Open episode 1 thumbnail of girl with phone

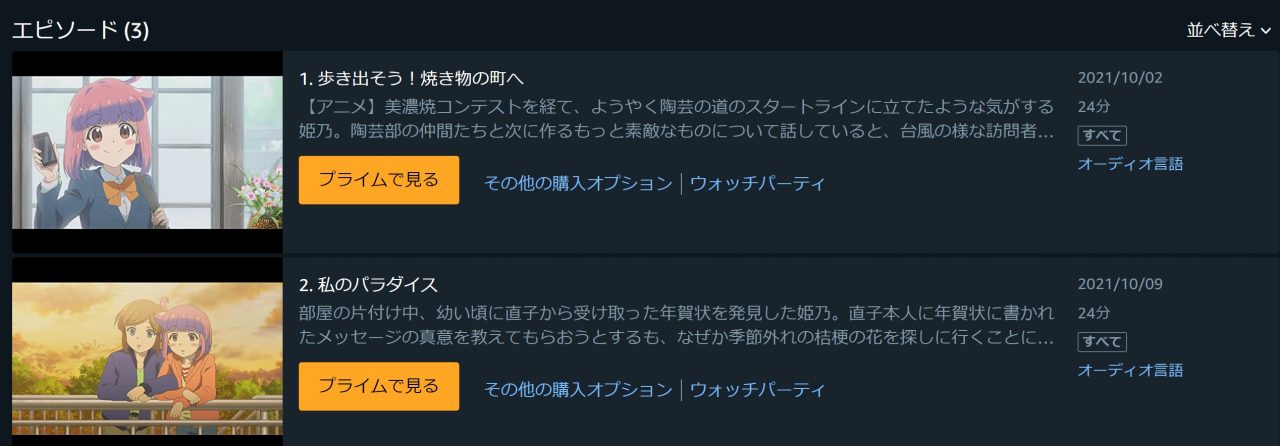coord(147,152)
